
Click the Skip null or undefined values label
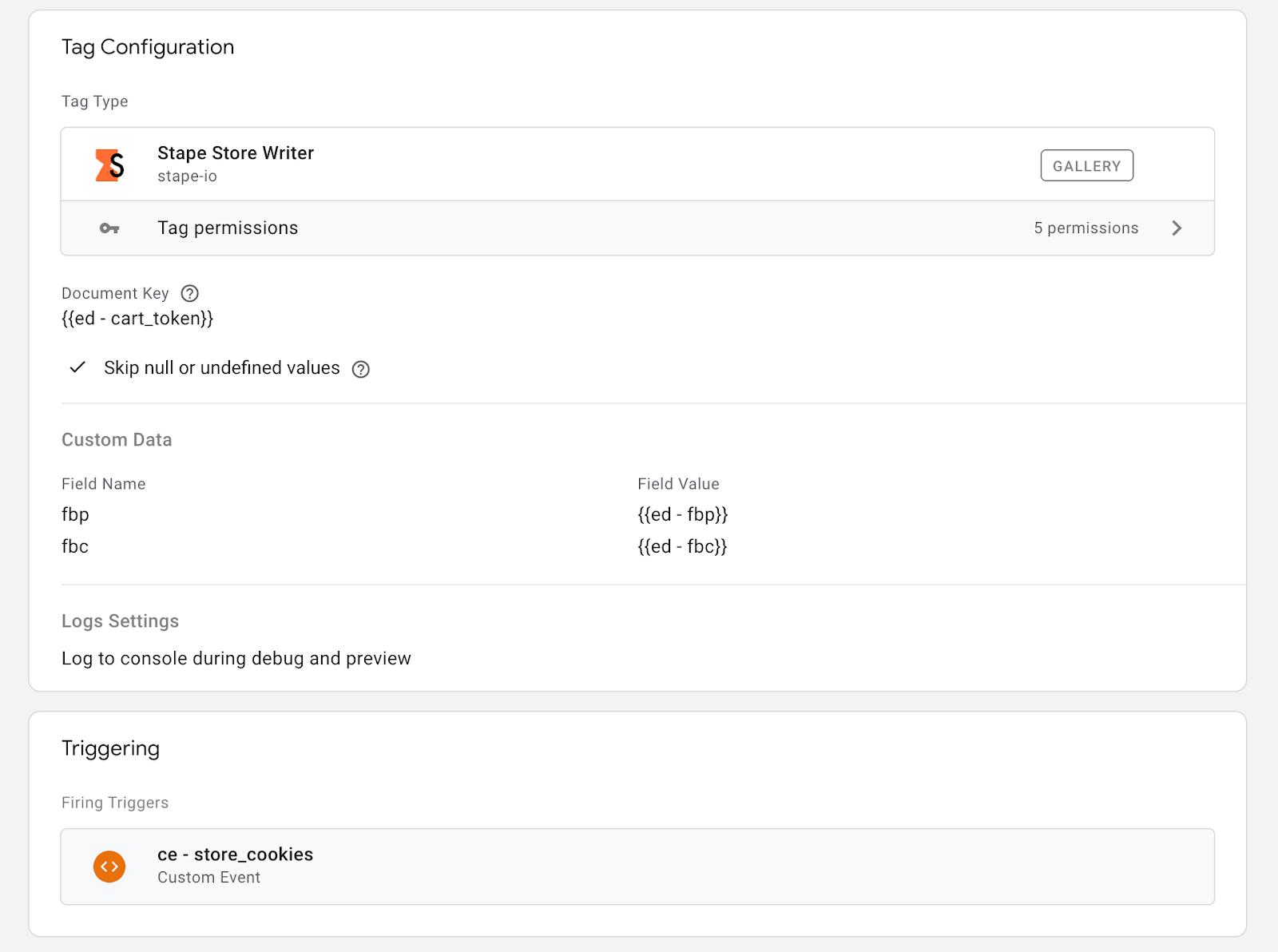click(222, 368)
